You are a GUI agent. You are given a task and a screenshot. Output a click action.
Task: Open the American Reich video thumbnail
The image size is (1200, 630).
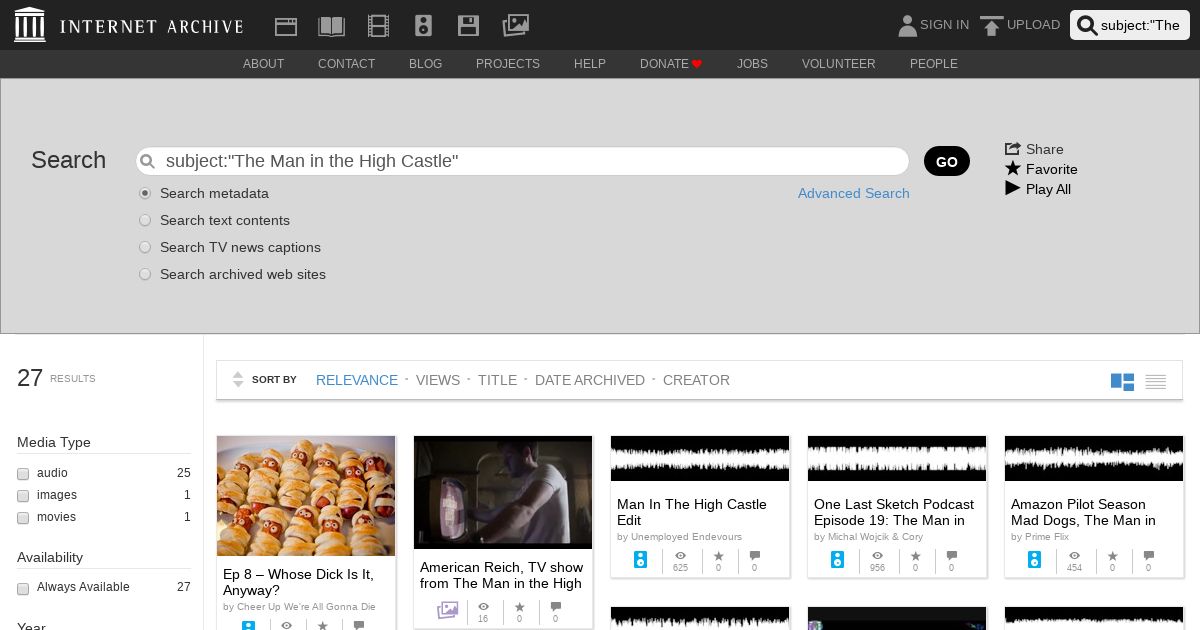(503, 492)
